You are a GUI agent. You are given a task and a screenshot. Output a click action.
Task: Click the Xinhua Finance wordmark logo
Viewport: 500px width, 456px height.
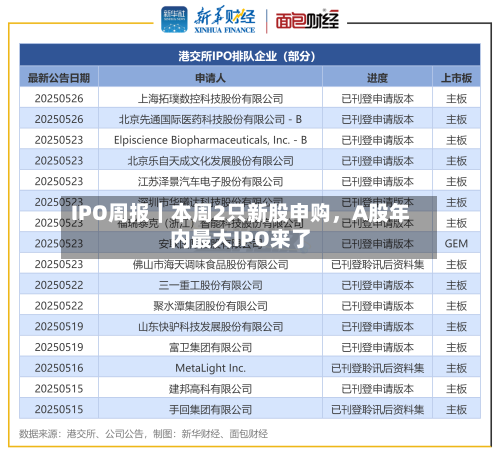tap(225, 20)
